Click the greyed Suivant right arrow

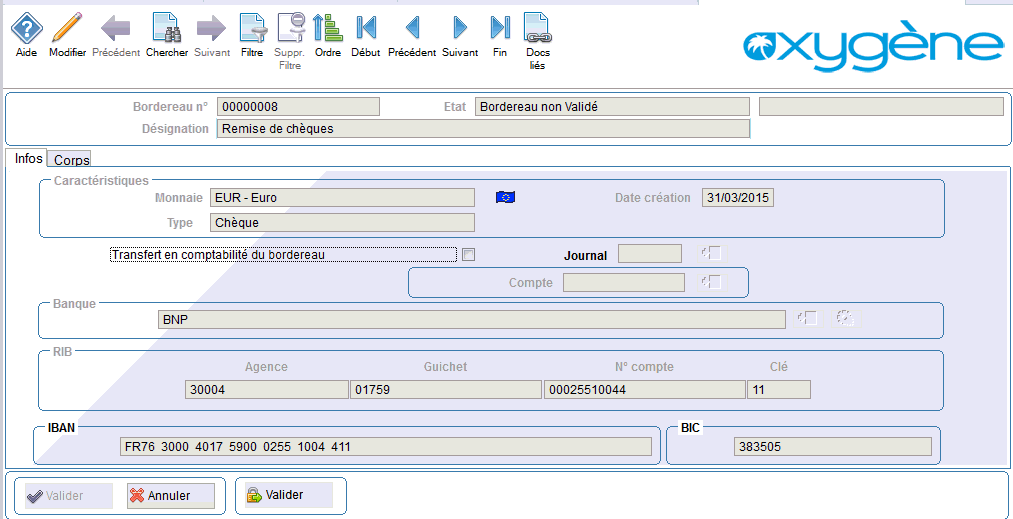click(x=211, y=28)
